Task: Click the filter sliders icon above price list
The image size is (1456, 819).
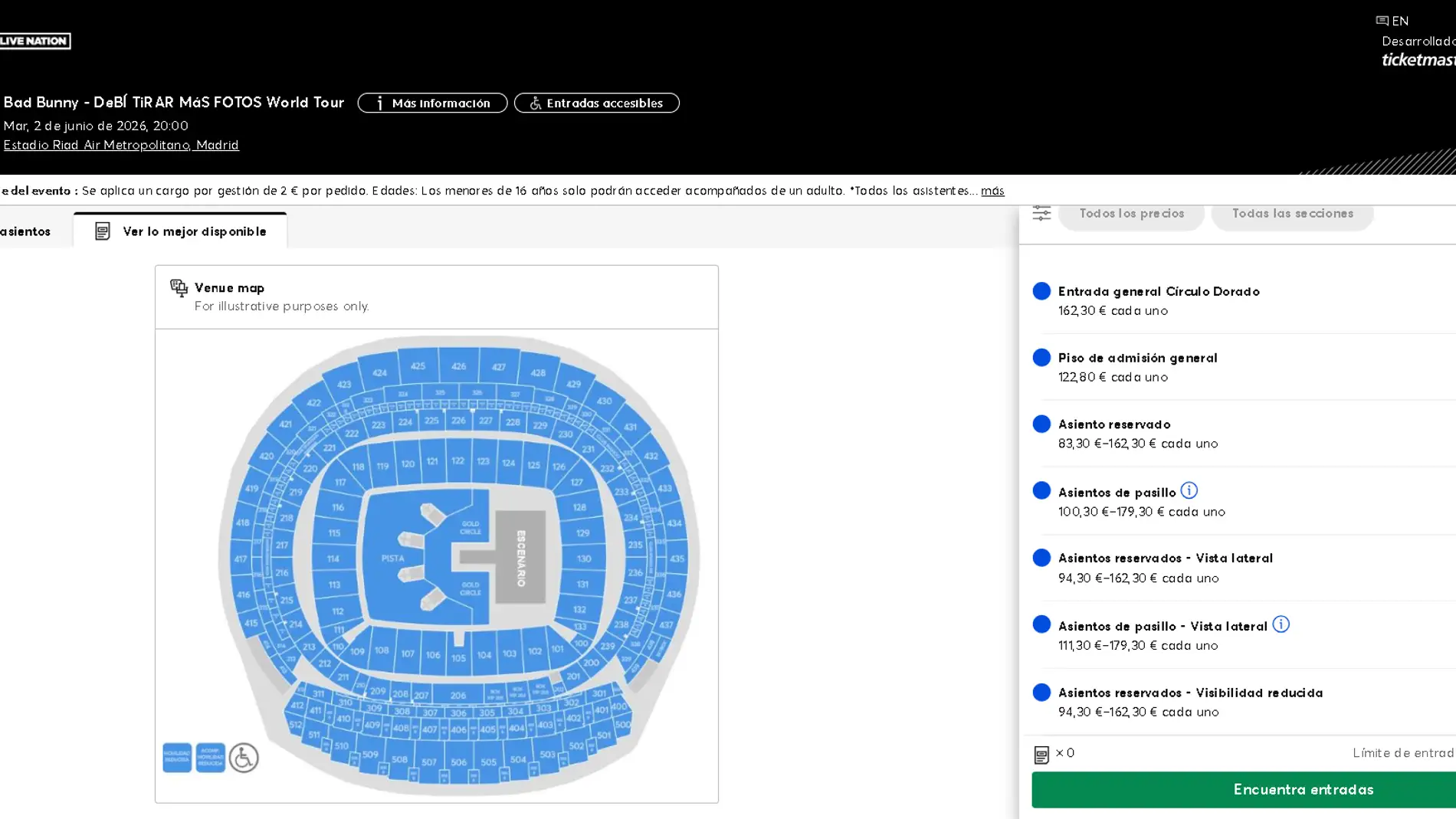Action: tap(1041, 212)
